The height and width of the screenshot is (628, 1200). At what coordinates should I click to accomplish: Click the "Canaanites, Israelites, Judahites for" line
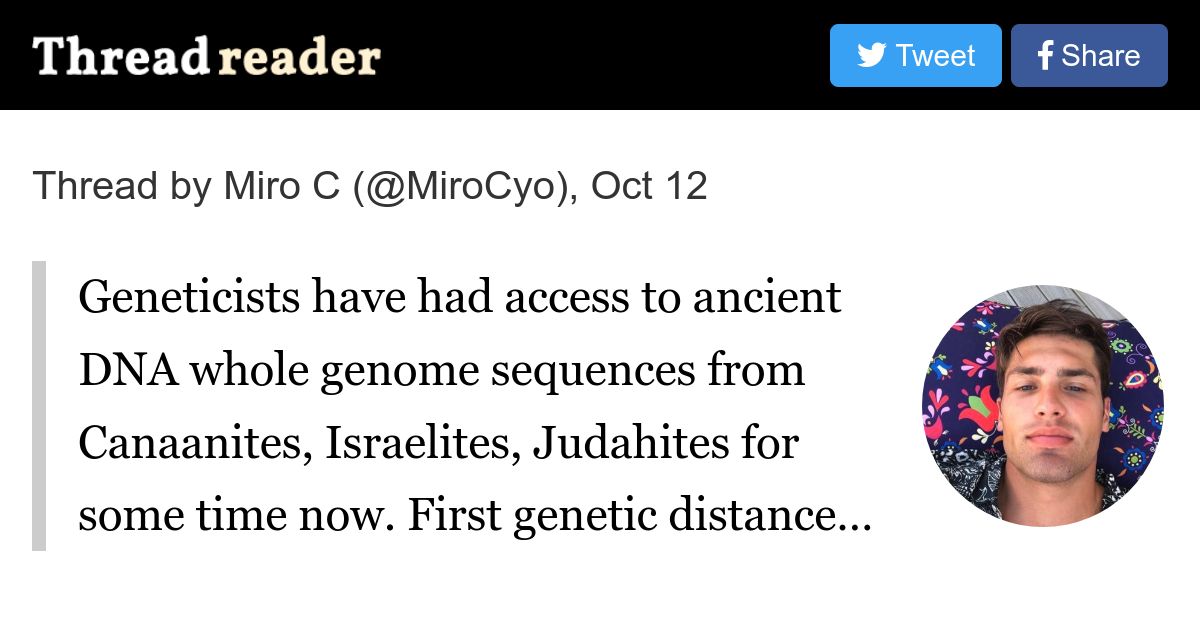(x=438, y=443)
